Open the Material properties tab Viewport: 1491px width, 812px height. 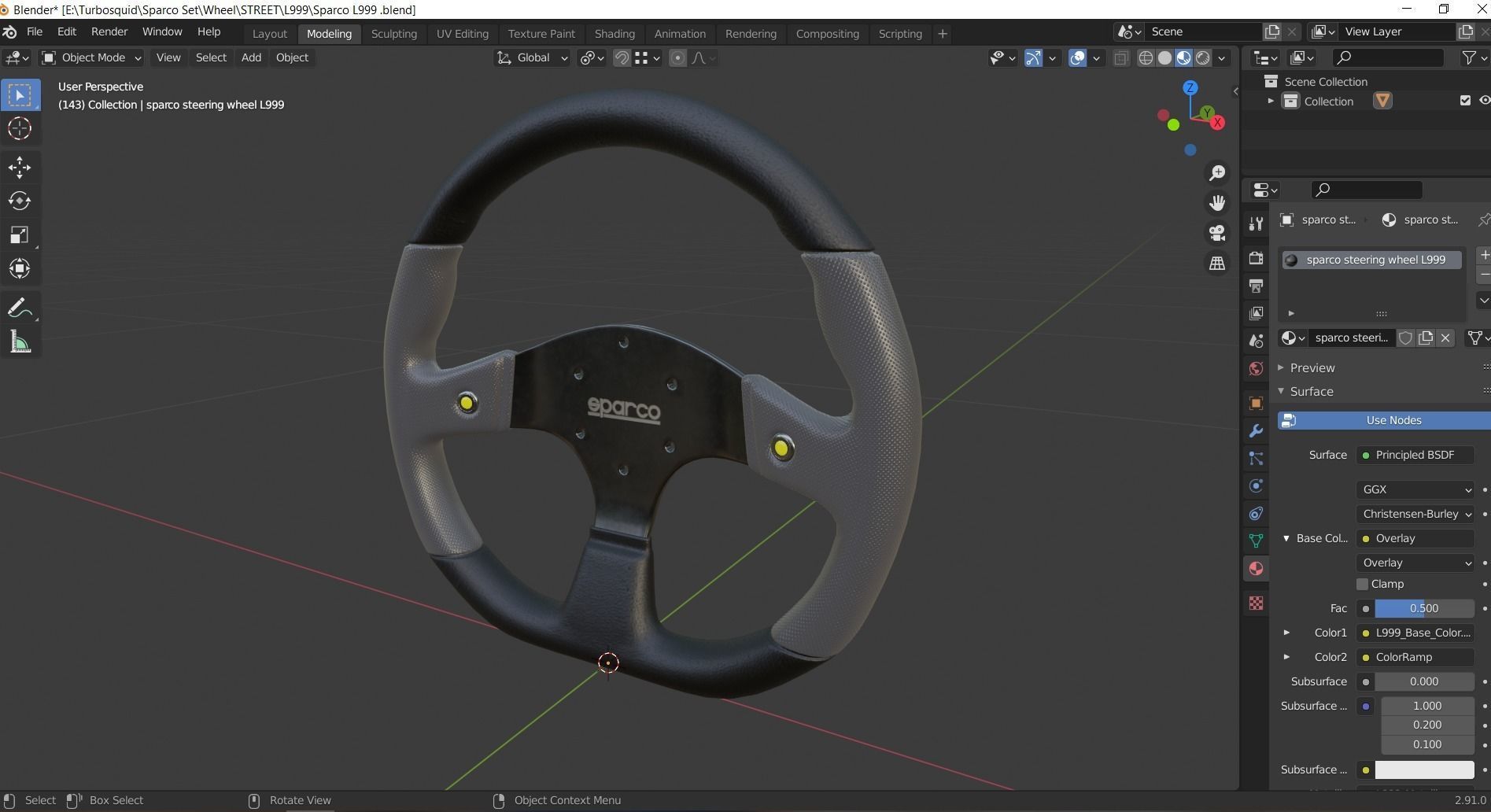(1256, 568)
